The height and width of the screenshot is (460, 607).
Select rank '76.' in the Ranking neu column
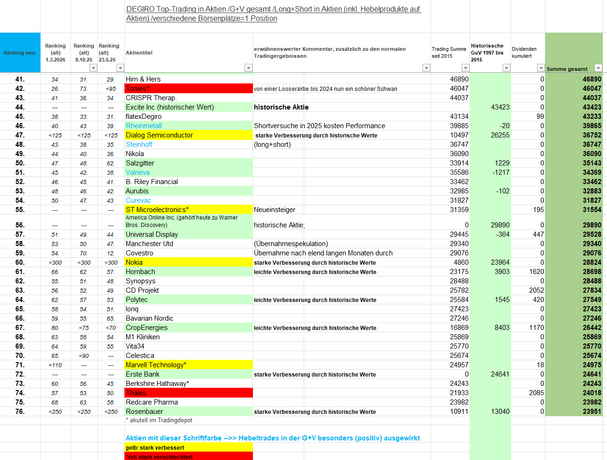coord(20,411)
